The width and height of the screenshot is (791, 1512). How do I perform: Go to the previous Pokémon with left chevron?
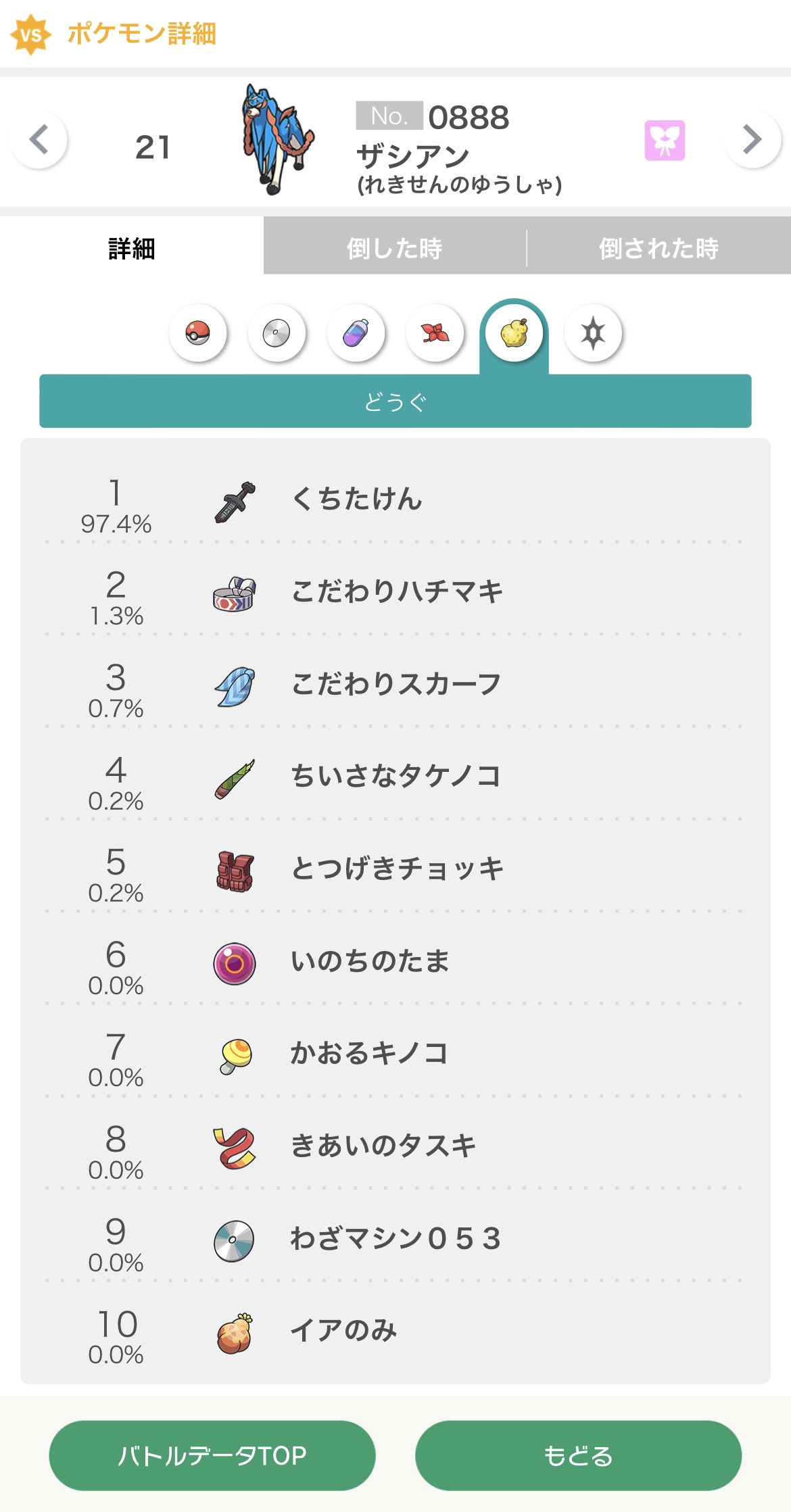39,140
